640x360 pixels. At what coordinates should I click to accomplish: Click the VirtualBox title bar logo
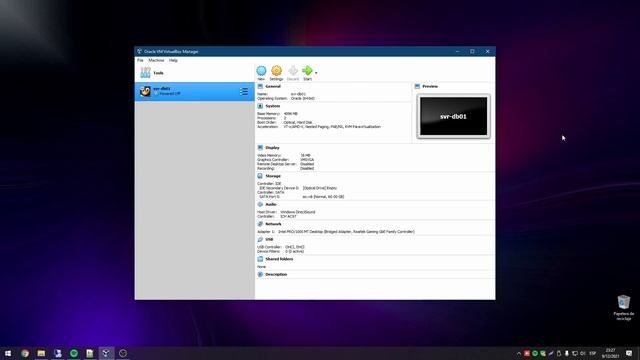[x=140, y=51]
